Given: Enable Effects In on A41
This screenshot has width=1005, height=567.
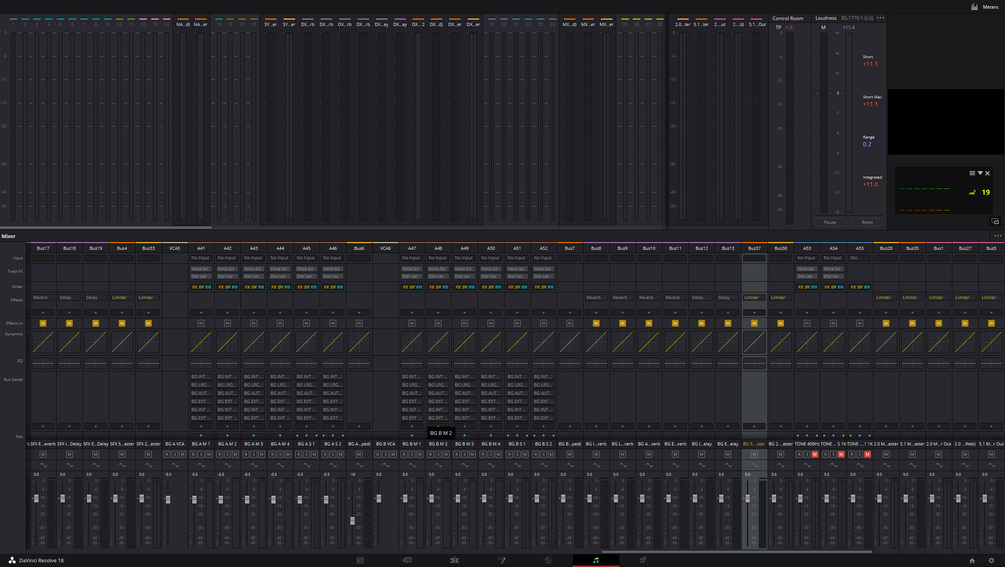Looking at the screenshot, I should [201, 324].
